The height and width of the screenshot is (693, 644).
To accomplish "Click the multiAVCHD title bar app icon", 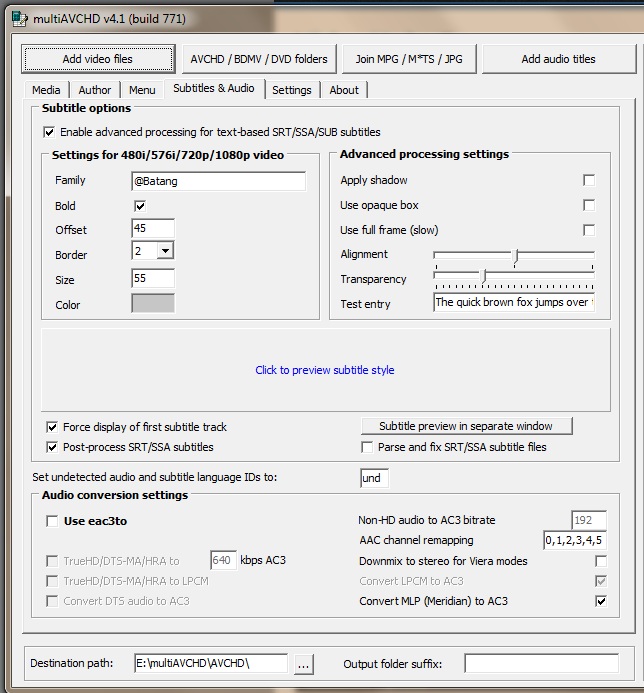I will pos(19,19).
